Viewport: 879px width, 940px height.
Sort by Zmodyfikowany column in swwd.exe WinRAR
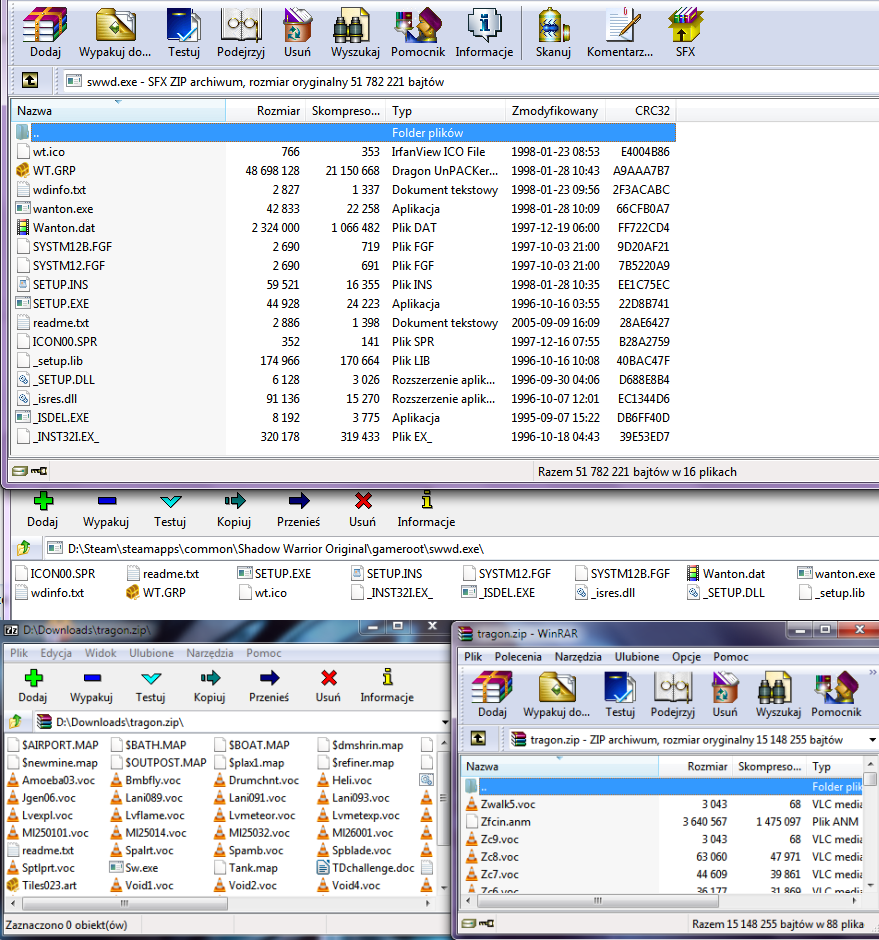click(x=555, y=110)
